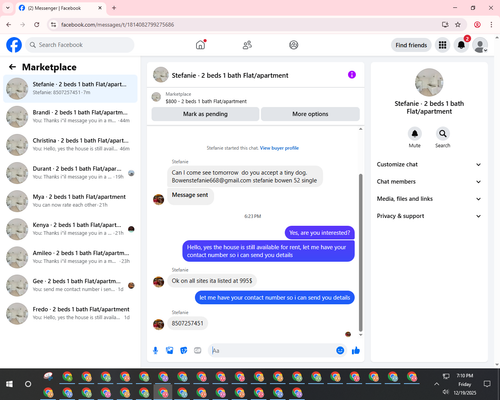Viewport: 500px width, 400px height.
Task: Open the emoji picker in message box
Action: pyautogui.click(x=340, y=350)
